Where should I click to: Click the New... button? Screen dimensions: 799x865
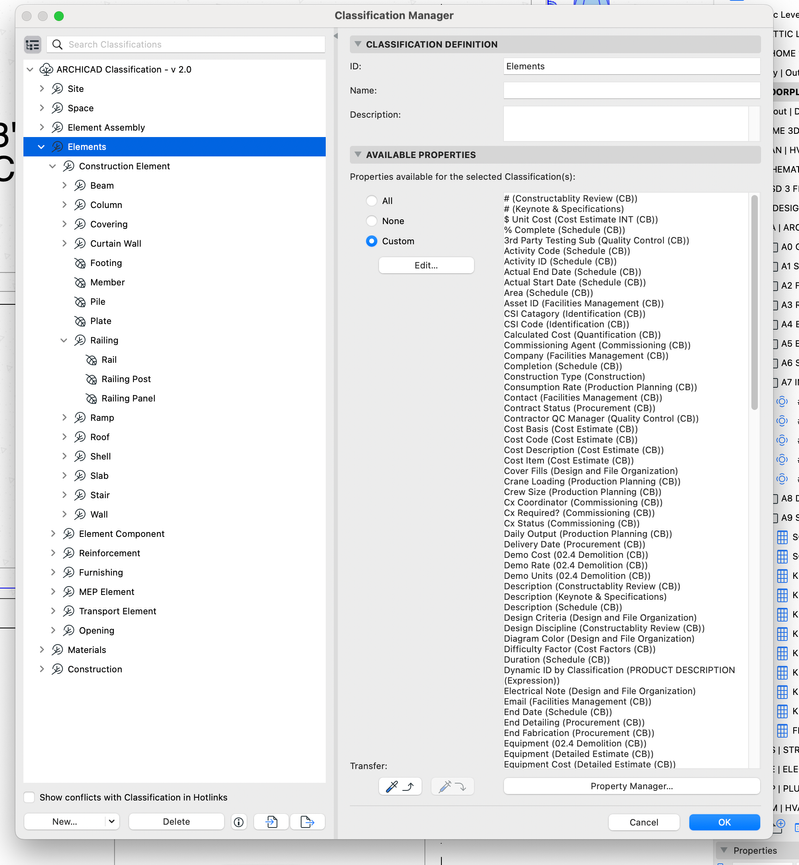point(65,822)
